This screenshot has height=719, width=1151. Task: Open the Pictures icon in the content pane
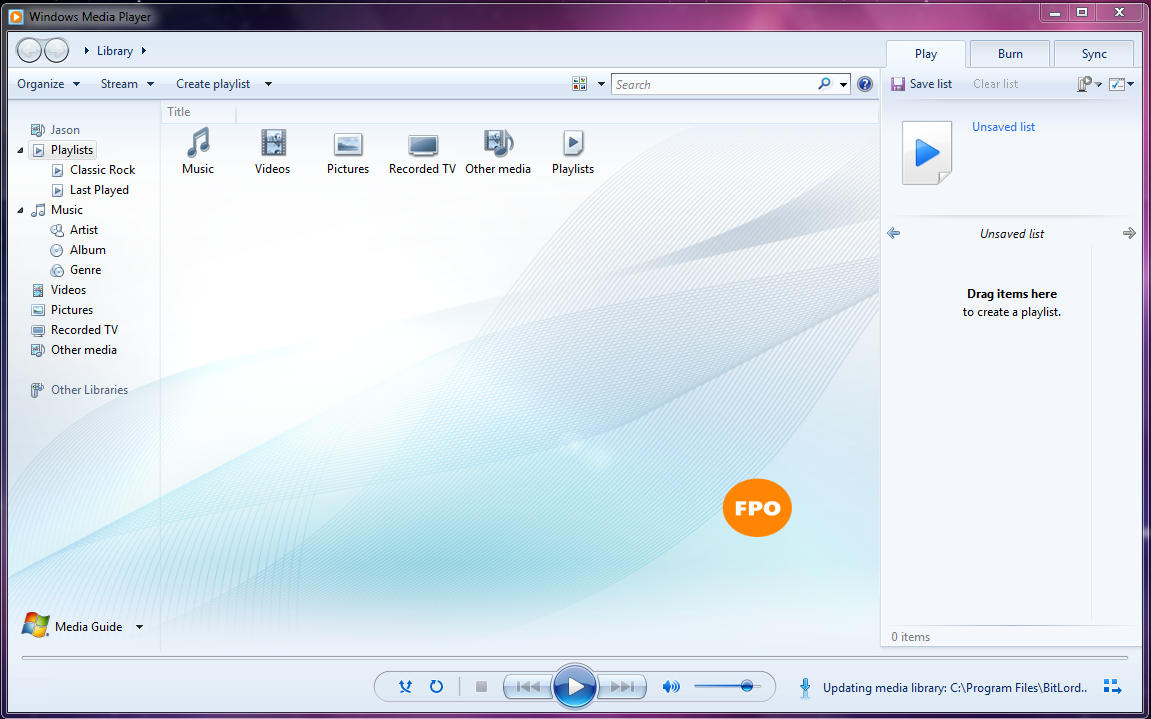coord(348,151)
